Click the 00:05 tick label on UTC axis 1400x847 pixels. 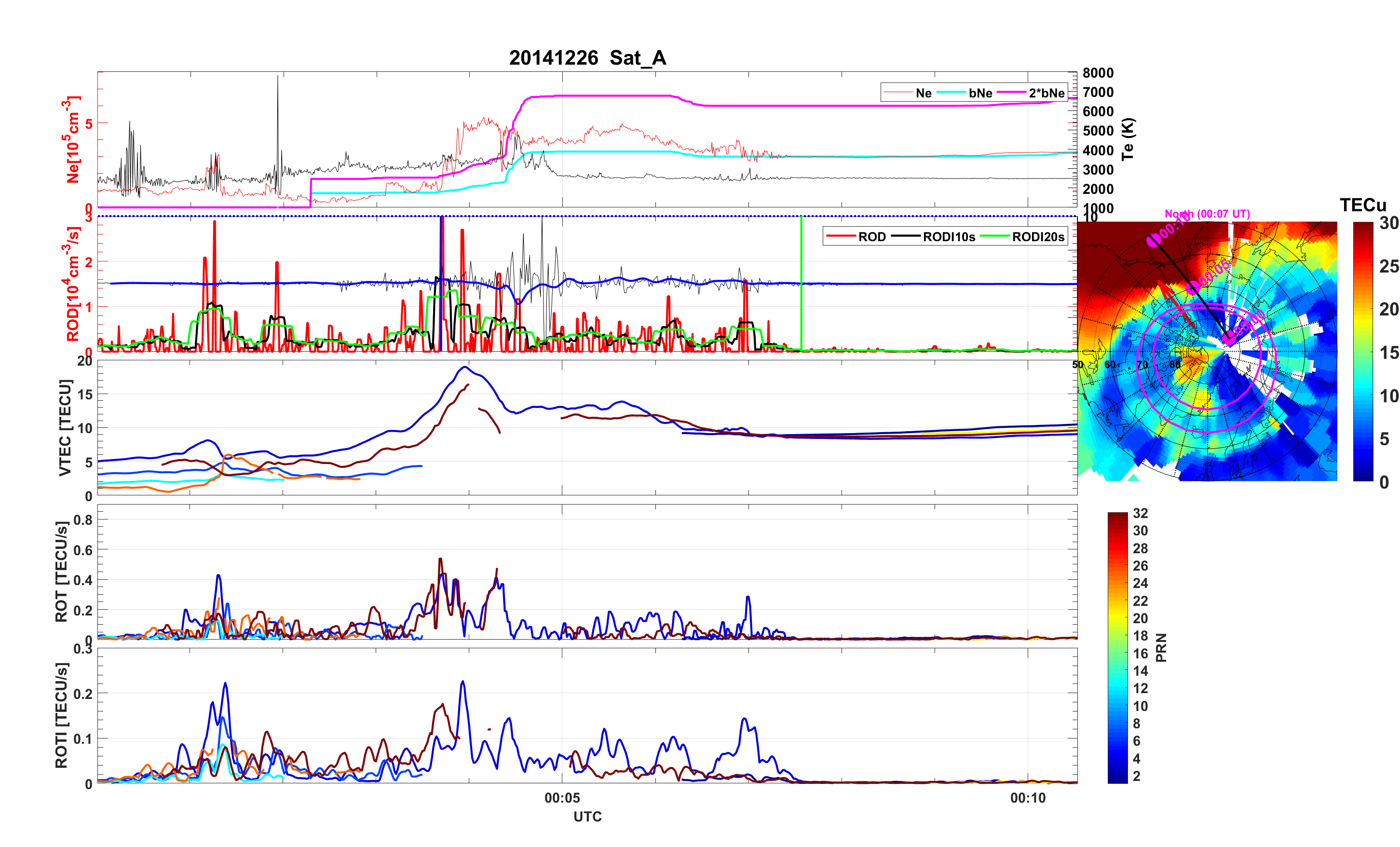click(x=562, y=798)
